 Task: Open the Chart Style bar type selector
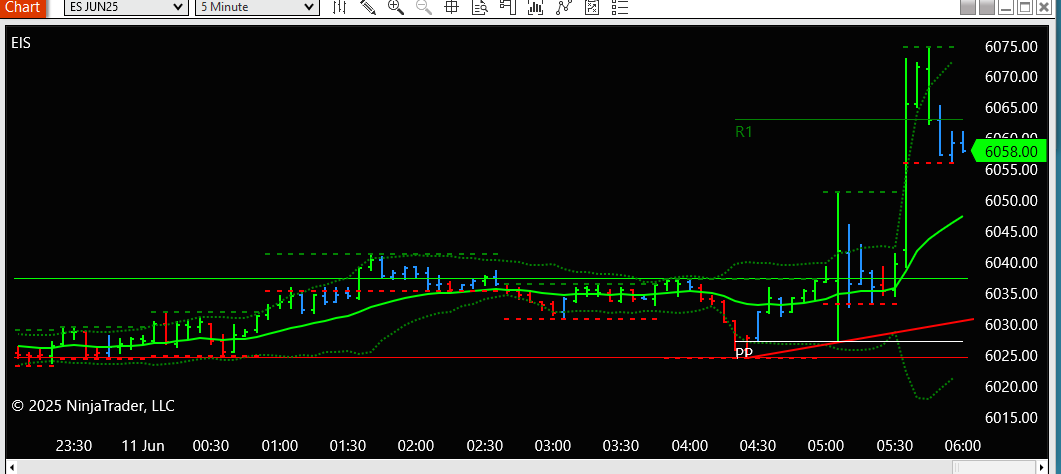click(x=340, y=7)
